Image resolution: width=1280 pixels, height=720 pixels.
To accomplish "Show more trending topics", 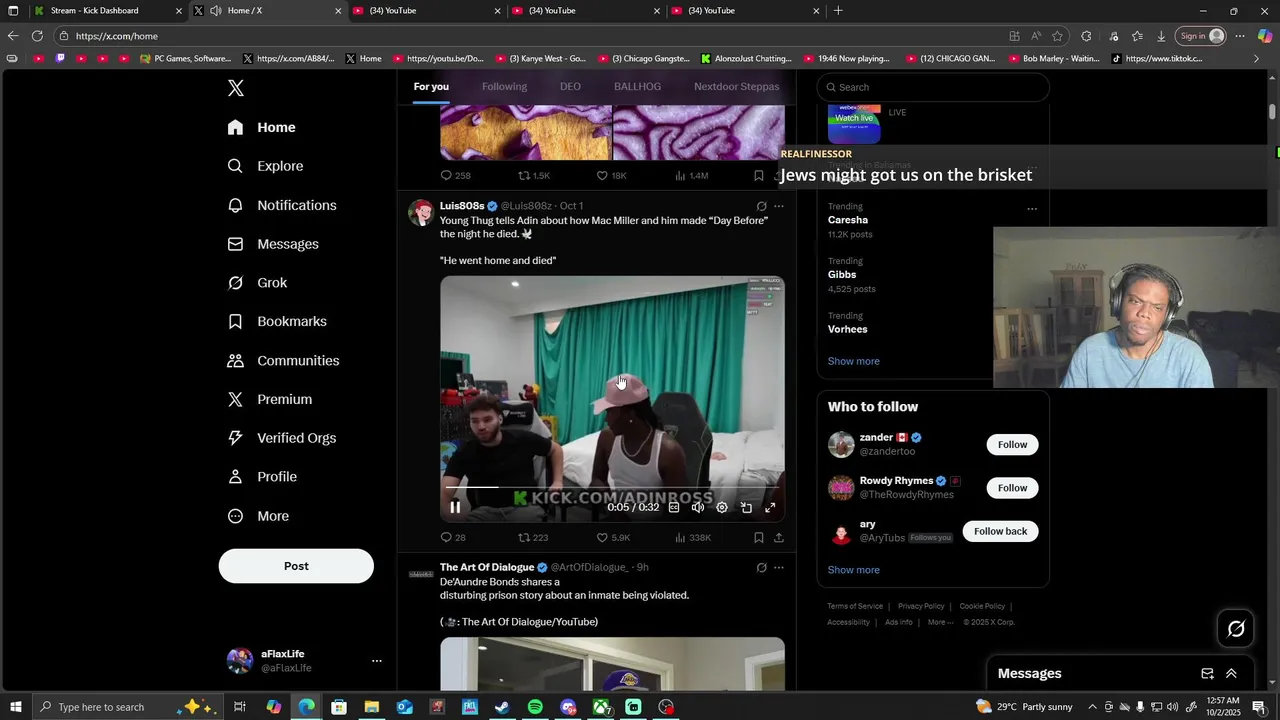I will click(853, 361).
